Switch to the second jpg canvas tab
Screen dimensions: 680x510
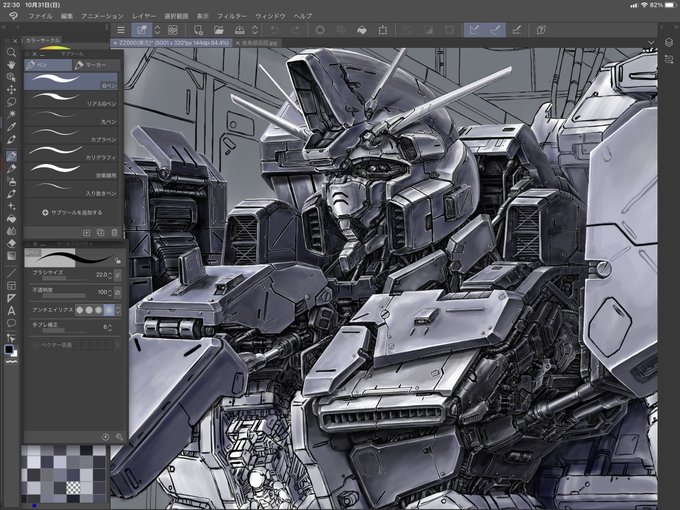pyautogui.click(x=257, y=43)
